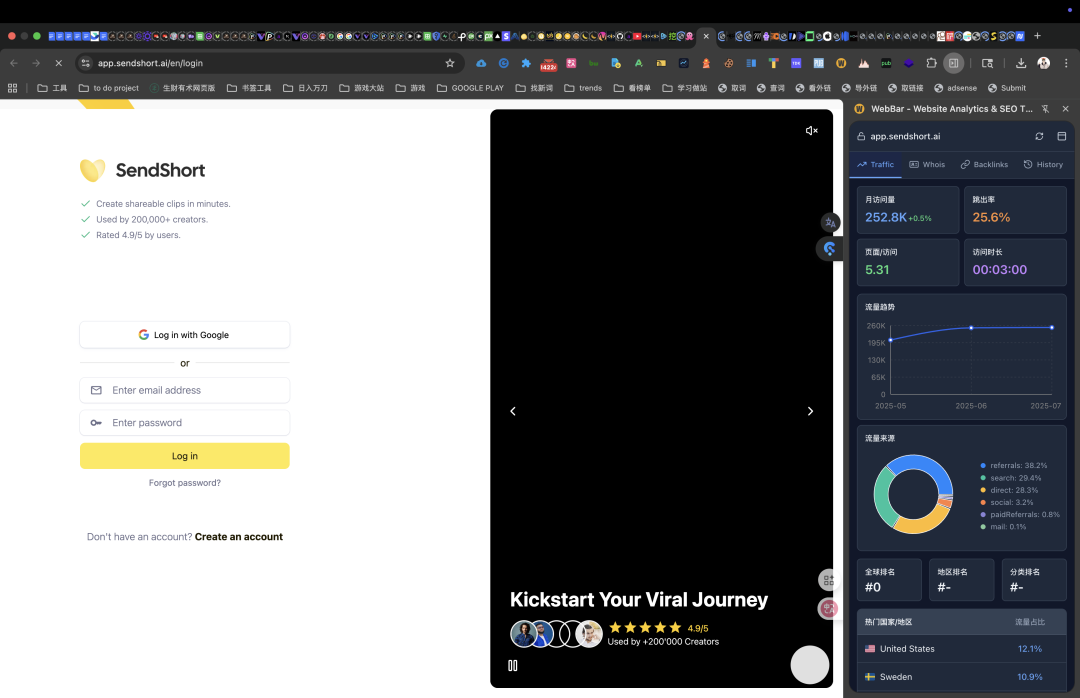Log in with Google
Image resolution: width=1080 pixels, height=698 pixels.
click(185, 335)
